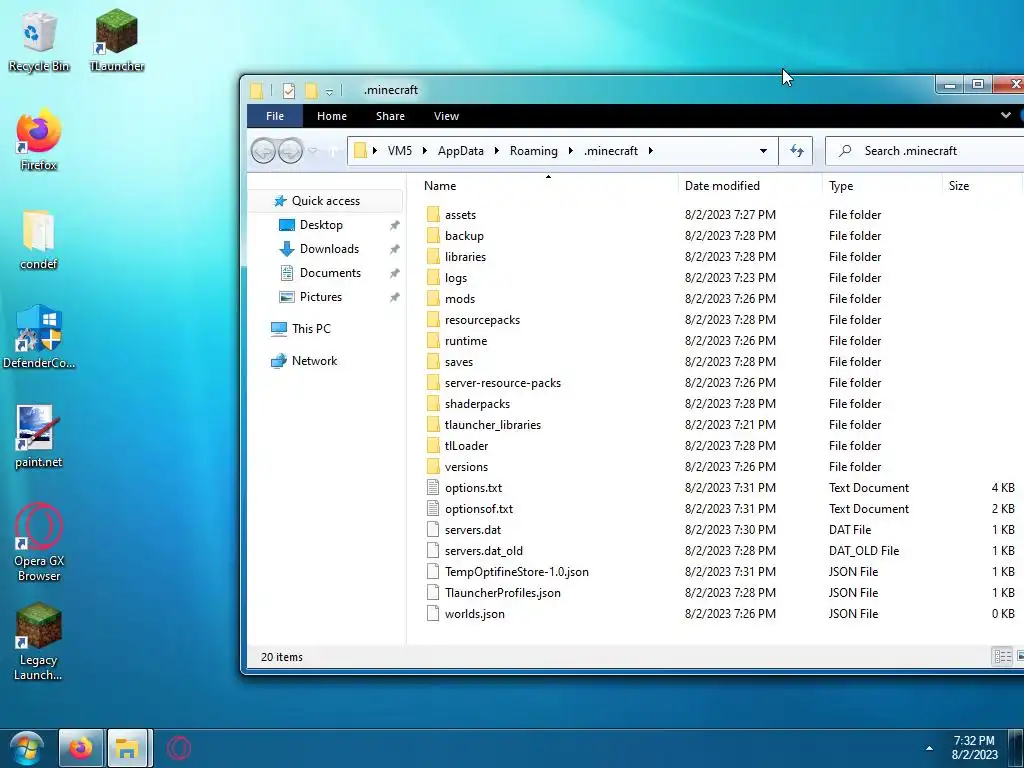Launch paint.net from the desktop
The height and width of the screenshot is (768, 1024).
[x=39, y=436]
